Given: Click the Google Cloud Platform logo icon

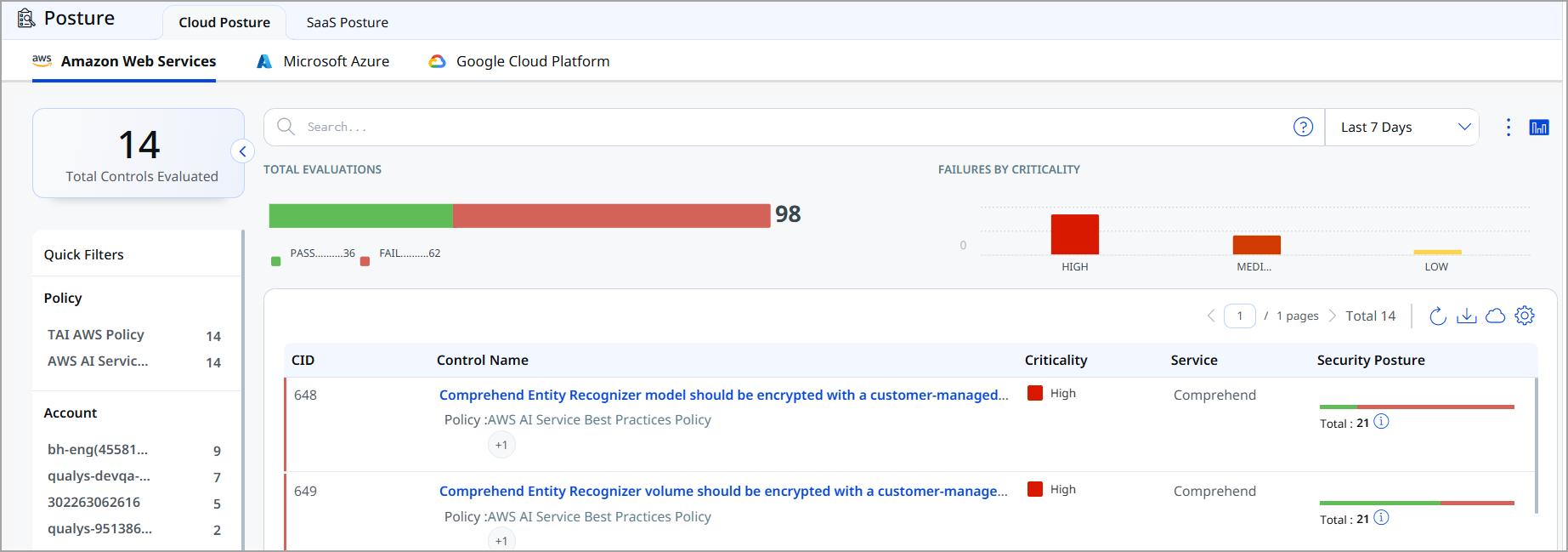Looking at the screenshot, I should [x=437, y=61].
